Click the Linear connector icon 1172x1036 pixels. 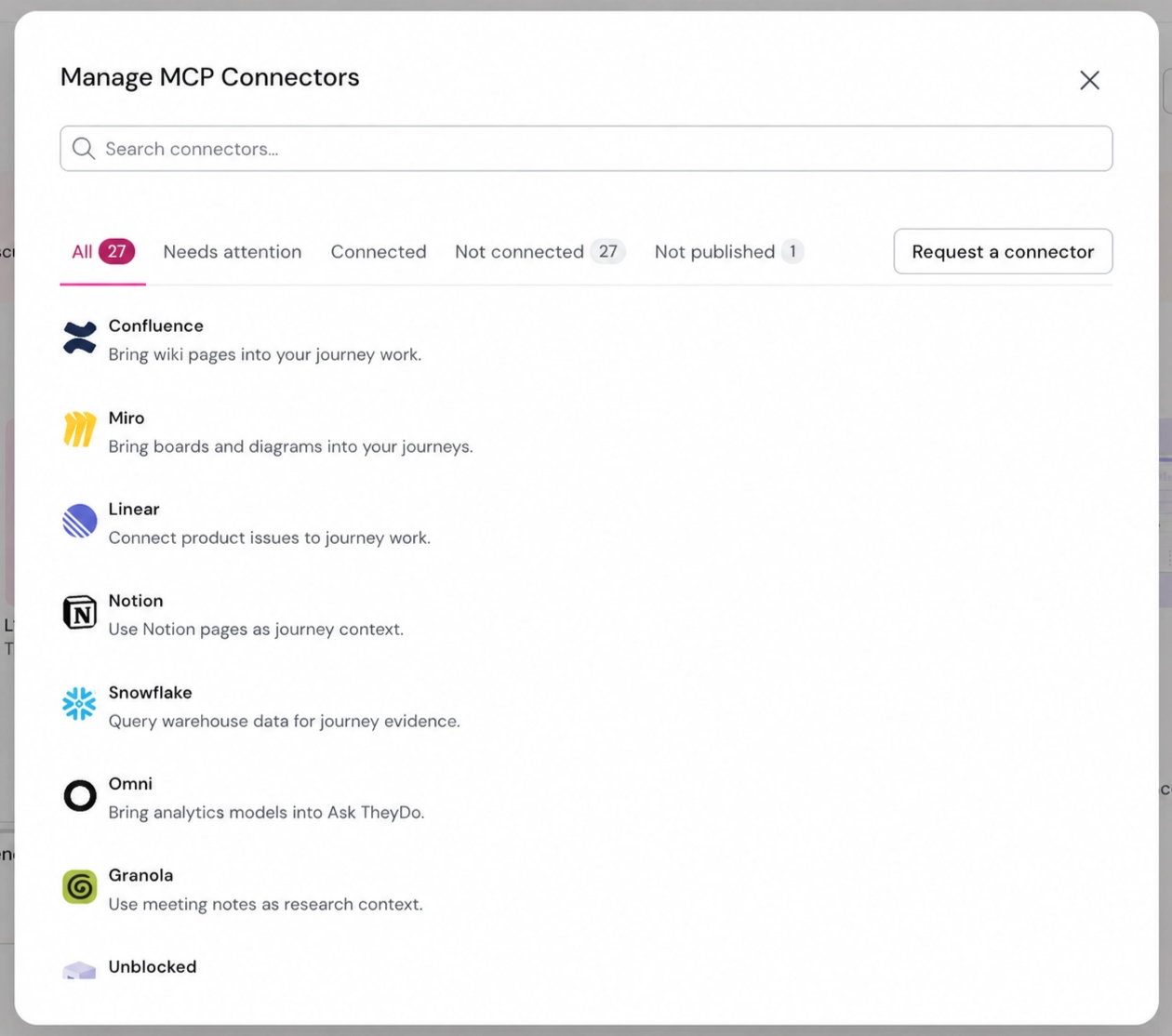pos(79,521)
